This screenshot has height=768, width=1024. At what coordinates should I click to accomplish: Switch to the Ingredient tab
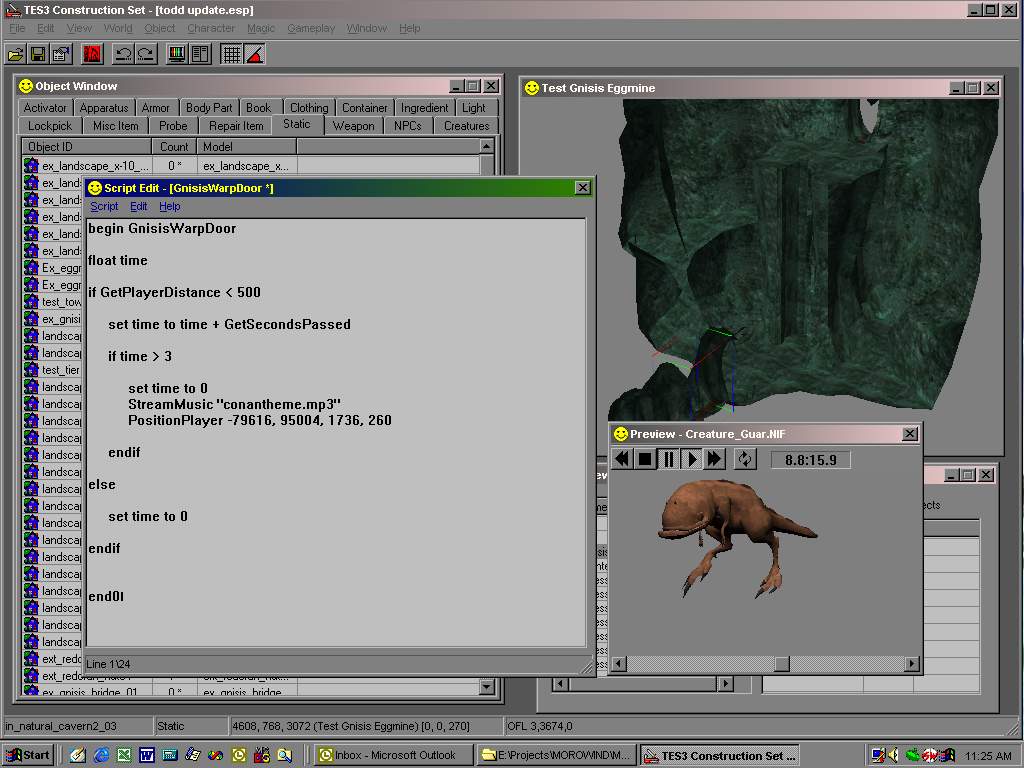coord(424,108)
